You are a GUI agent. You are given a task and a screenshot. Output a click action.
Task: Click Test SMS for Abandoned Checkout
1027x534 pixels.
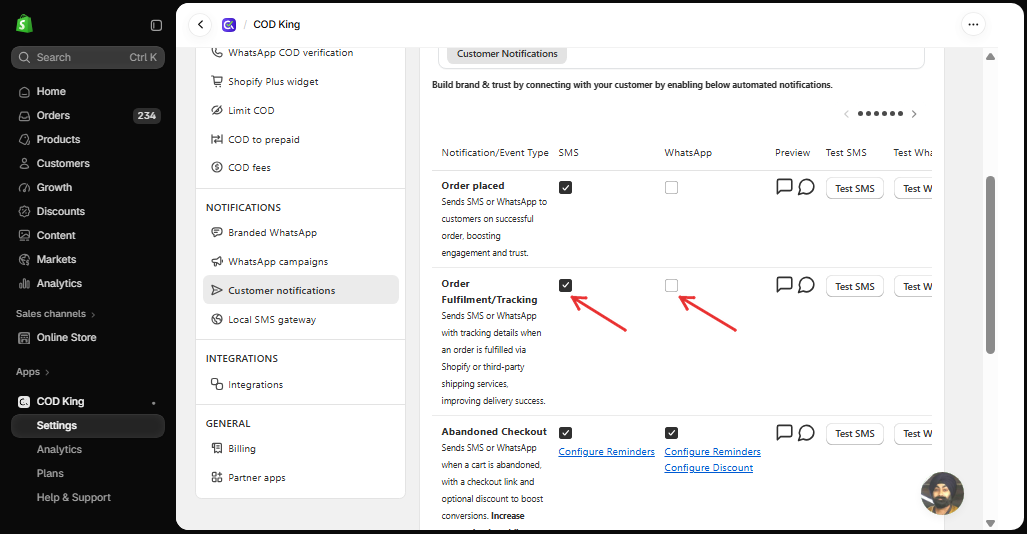tap(855, 434)
